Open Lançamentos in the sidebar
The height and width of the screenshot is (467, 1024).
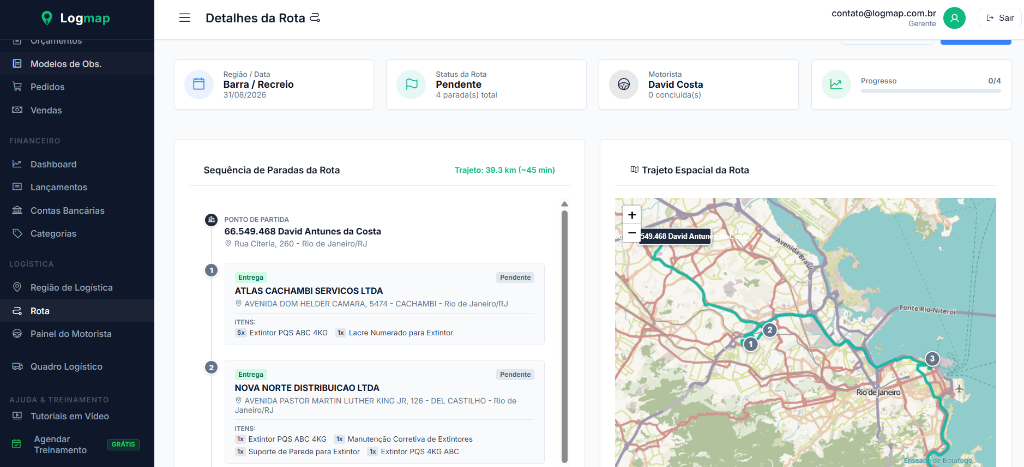pyautogui.click(x=58, y=187)
